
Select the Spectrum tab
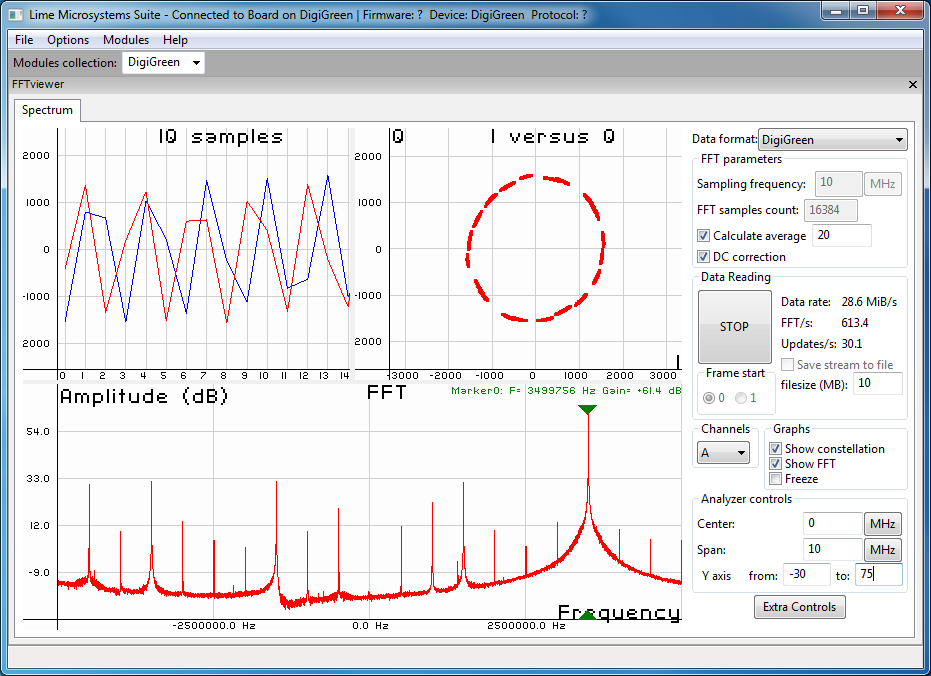(48, 110)
